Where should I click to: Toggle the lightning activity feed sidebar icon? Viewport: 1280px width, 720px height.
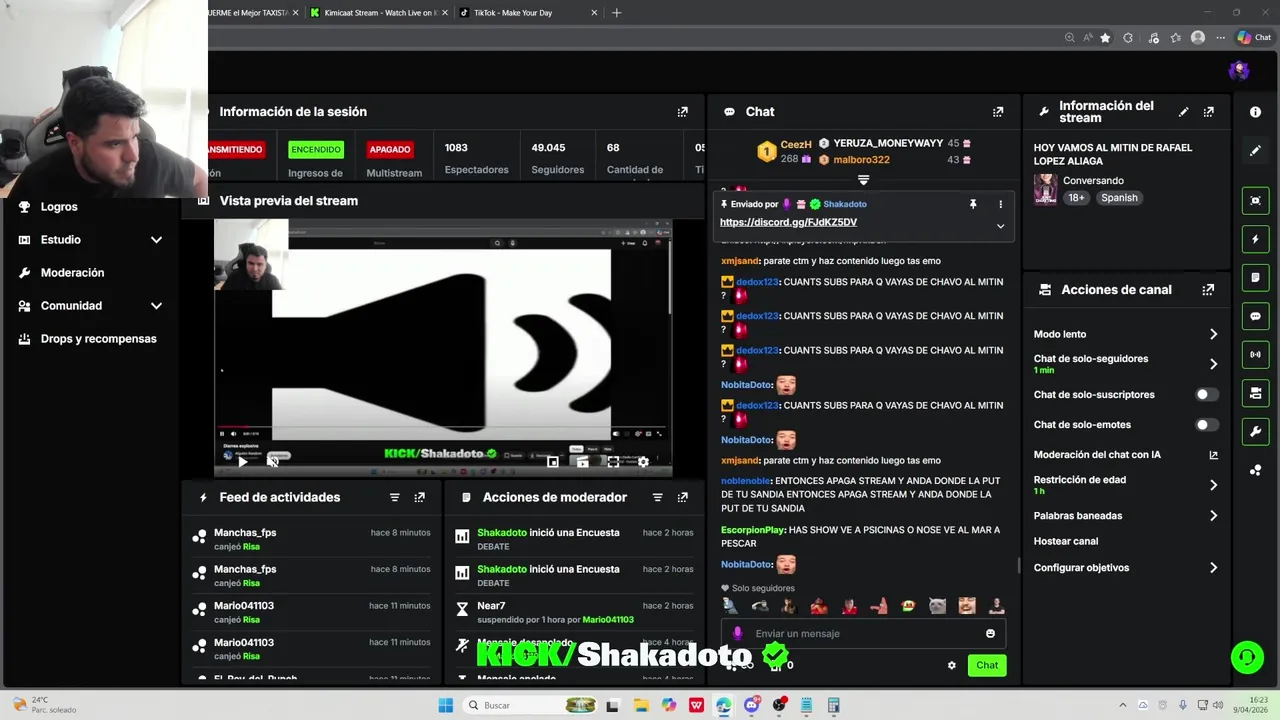tap(1256, 239)
